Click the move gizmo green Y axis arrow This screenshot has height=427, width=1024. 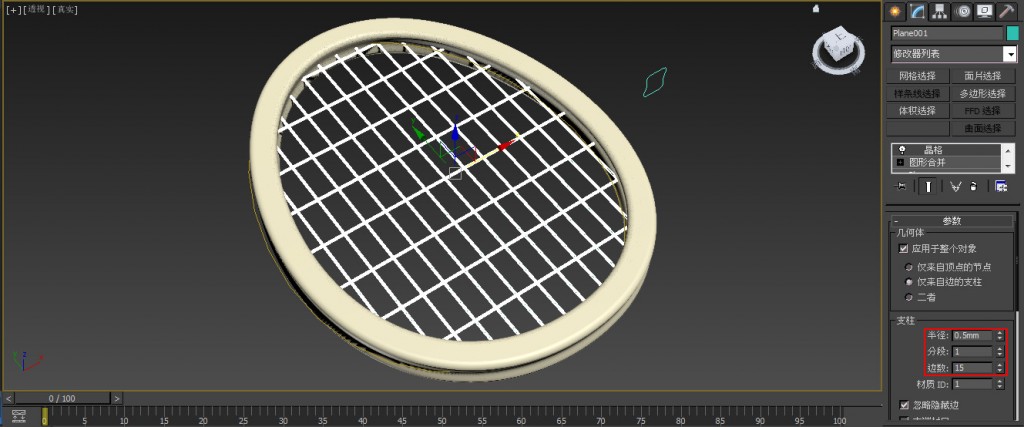tap(418, 131)
